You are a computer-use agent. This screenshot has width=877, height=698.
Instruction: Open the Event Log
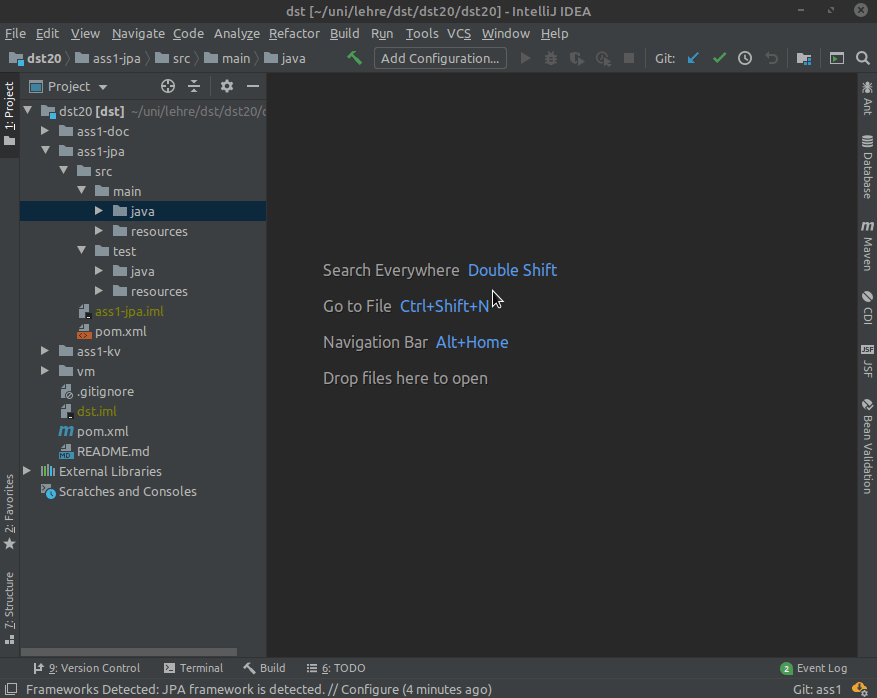point(814,668)
